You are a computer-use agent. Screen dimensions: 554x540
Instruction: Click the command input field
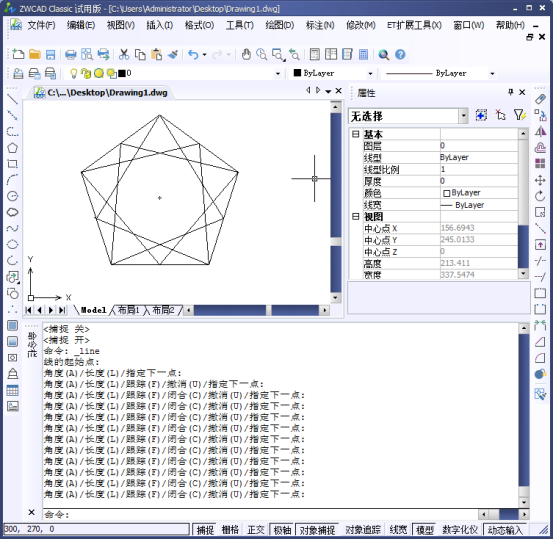point(260,514)
